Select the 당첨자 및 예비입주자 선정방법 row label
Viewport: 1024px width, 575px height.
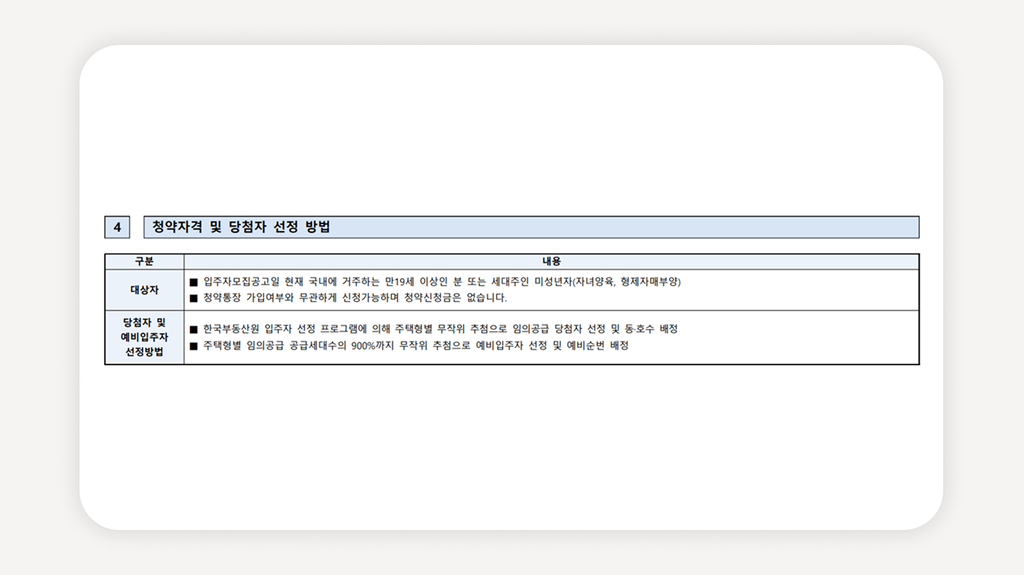[144, 337]
